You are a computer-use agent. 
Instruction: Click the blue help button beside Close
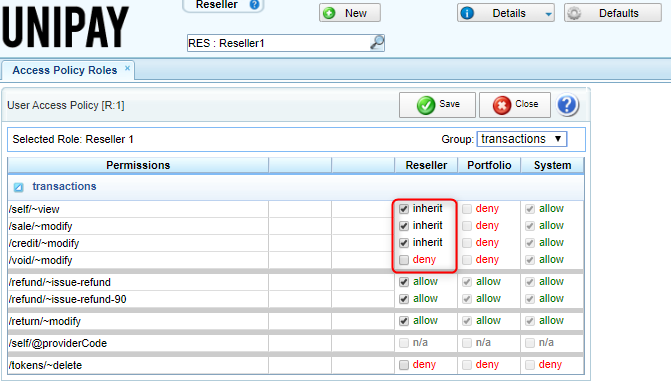[567, 105]
